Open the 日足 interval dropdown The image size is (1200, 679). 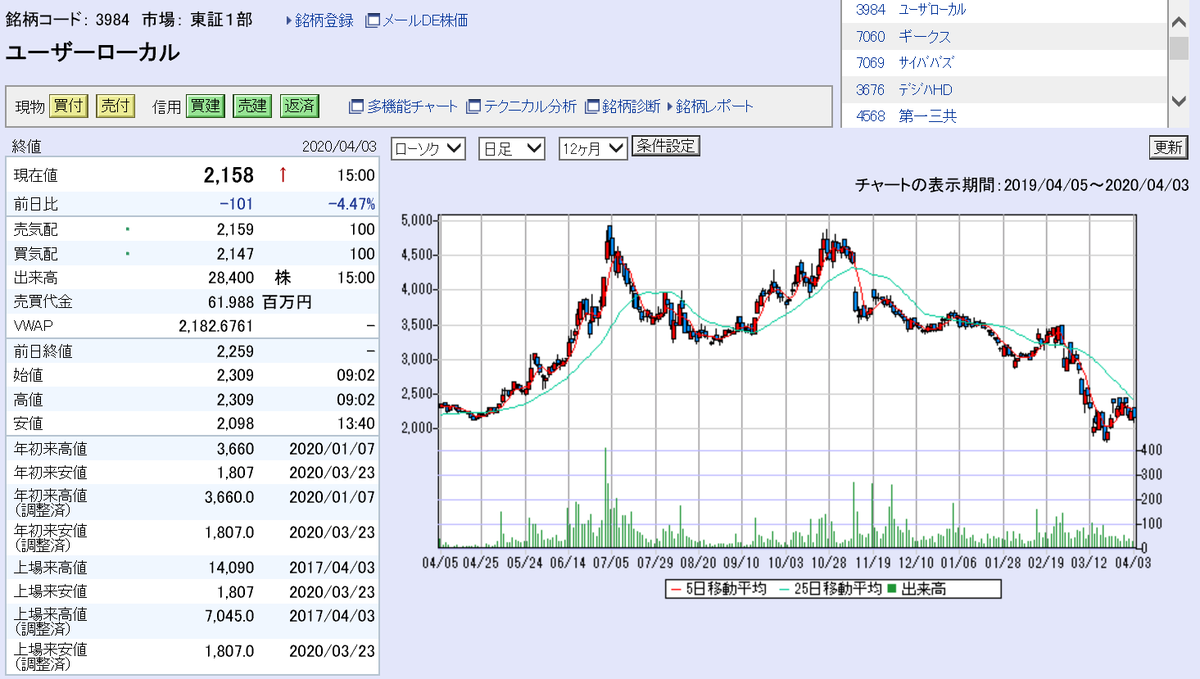511,148
